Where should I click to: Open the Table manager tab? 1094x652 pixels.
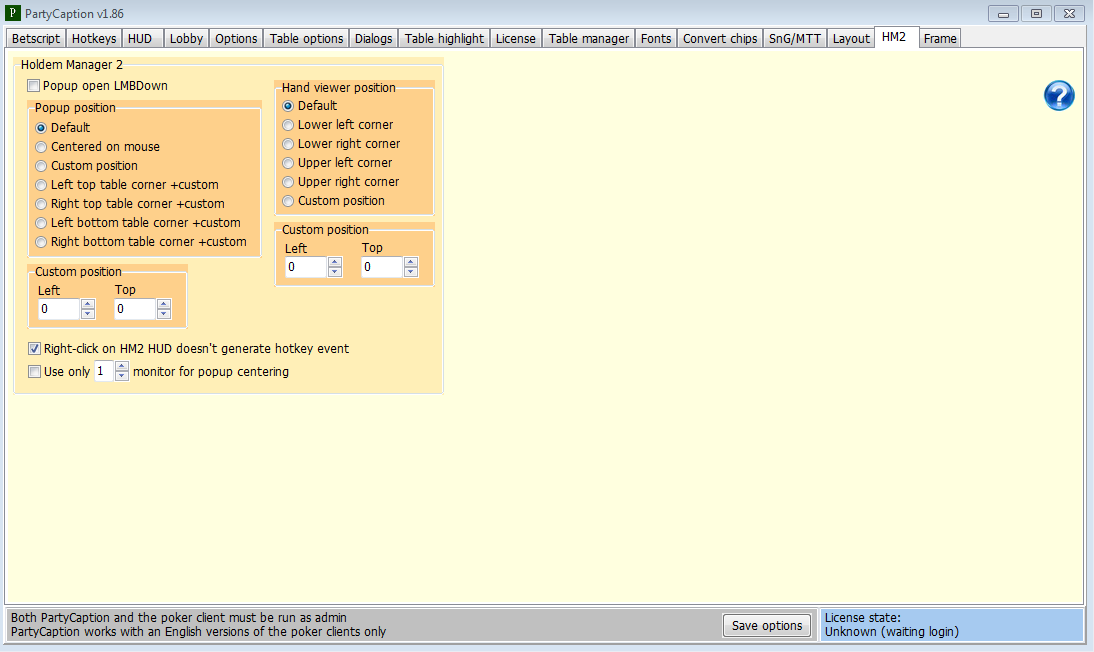[x=589, y=39]
